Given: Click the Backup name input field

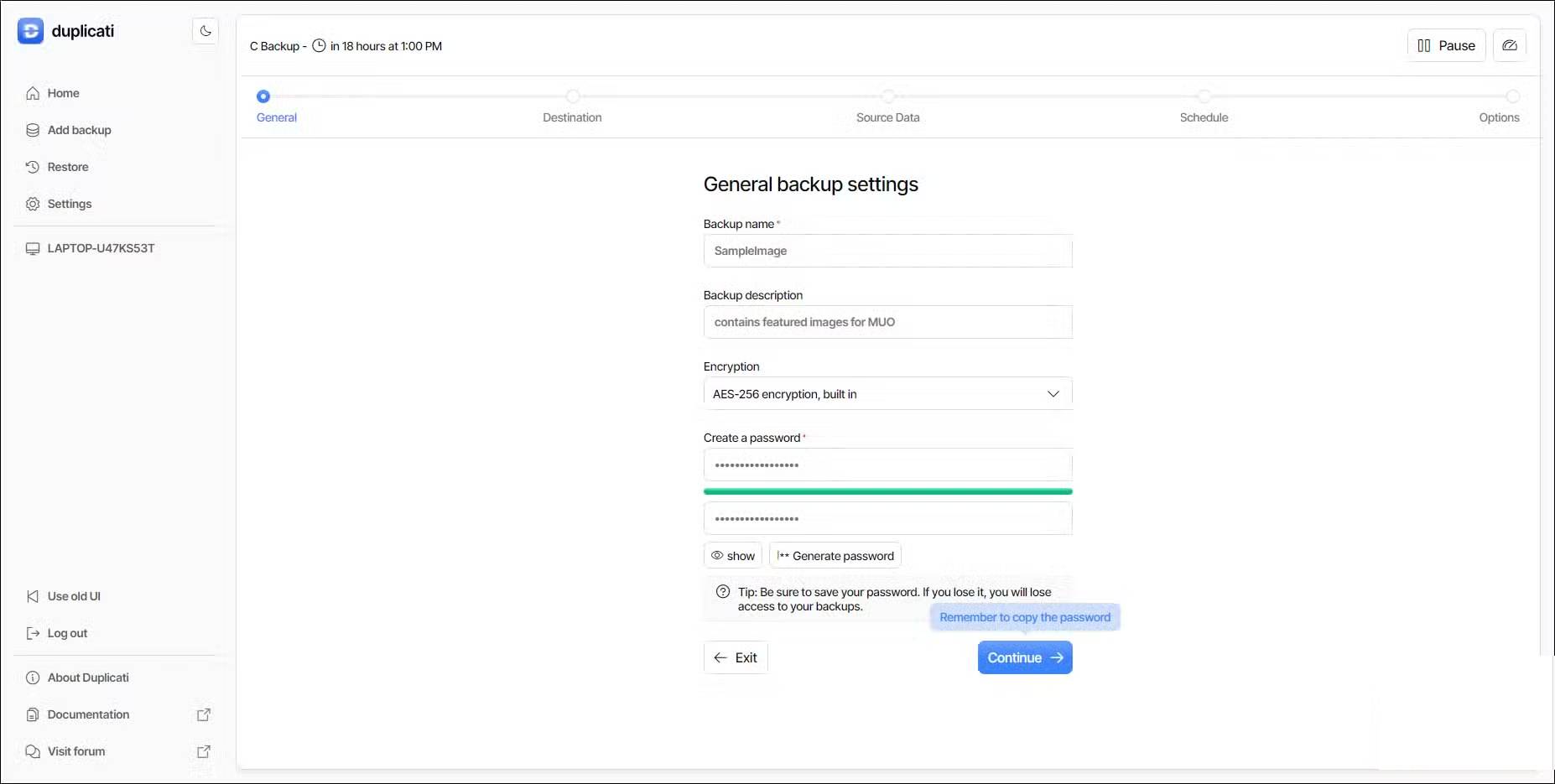Looking at the screenshot, I should pos(887,251).
